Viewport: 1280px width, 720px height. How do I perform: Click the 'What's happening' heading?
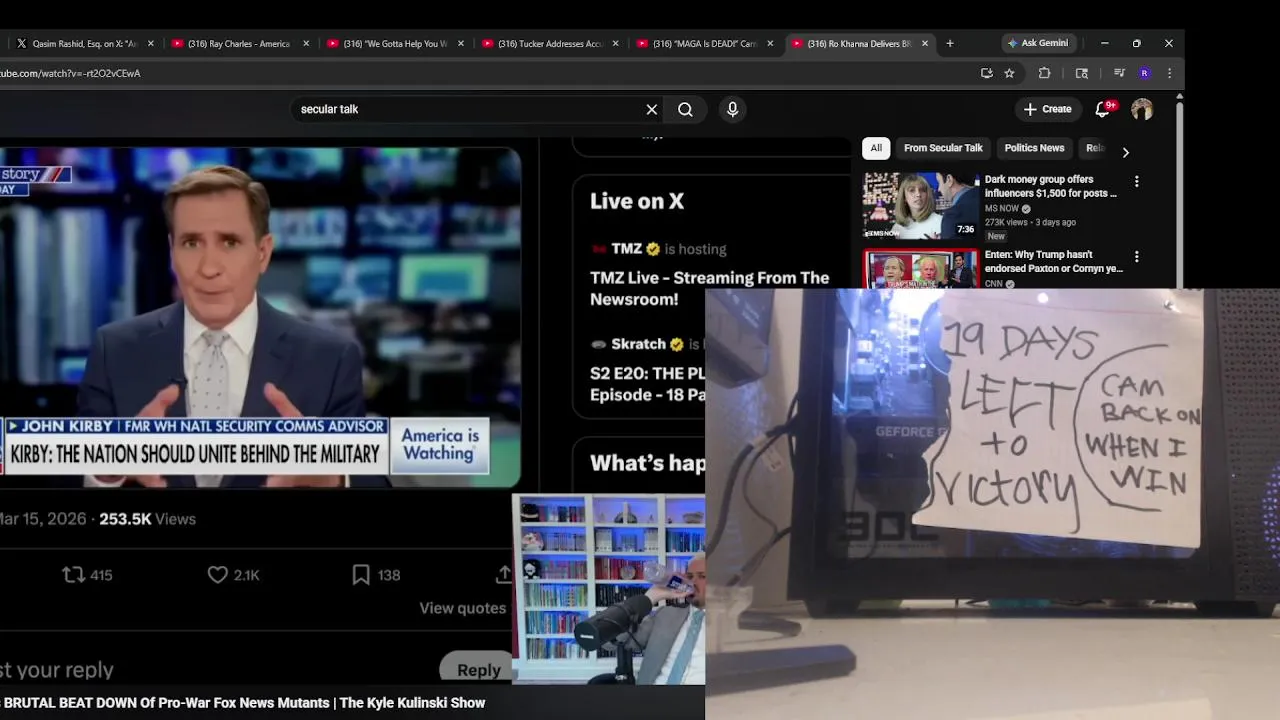click(647, 463)
